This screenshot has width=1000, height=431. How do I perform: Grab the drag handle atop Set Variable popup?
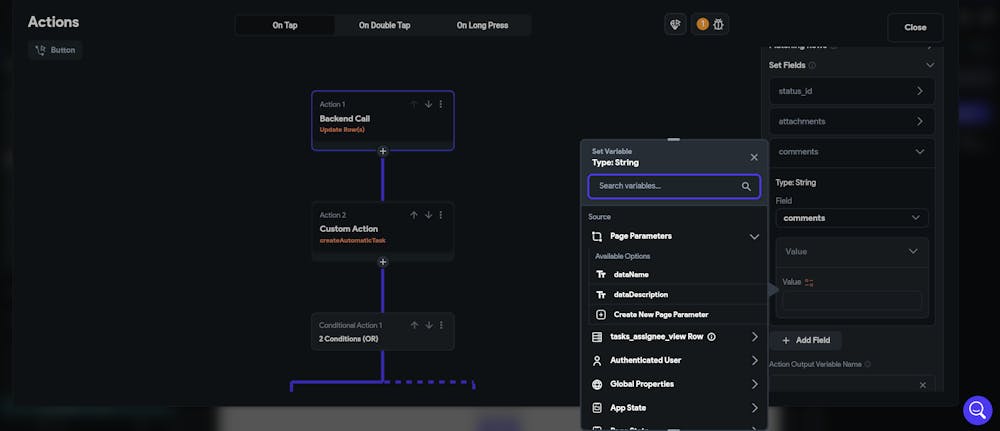pyautogui.click(x=673, y=140)
